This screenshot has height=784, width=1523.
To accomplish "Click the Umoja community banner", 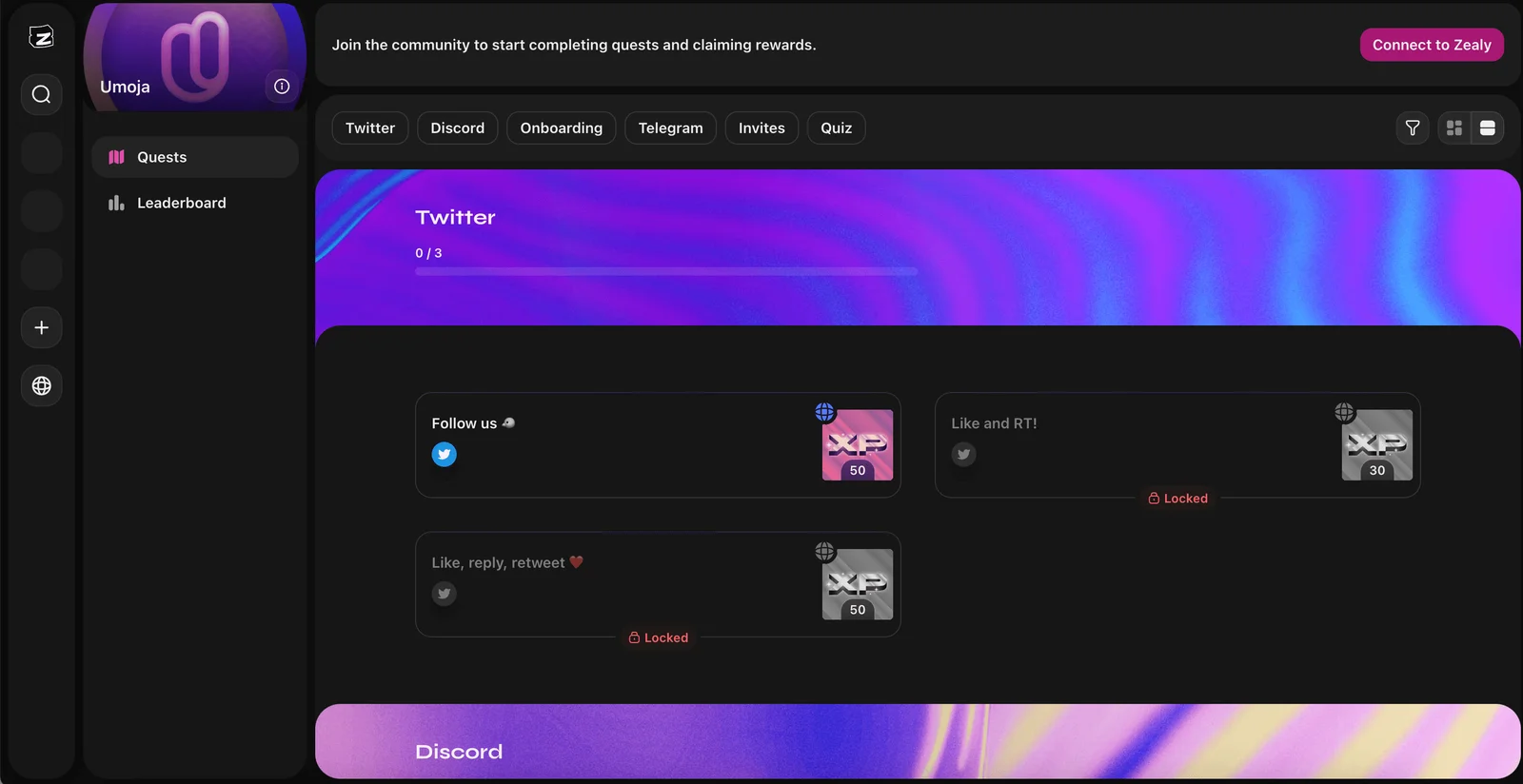I will (195, 57).
